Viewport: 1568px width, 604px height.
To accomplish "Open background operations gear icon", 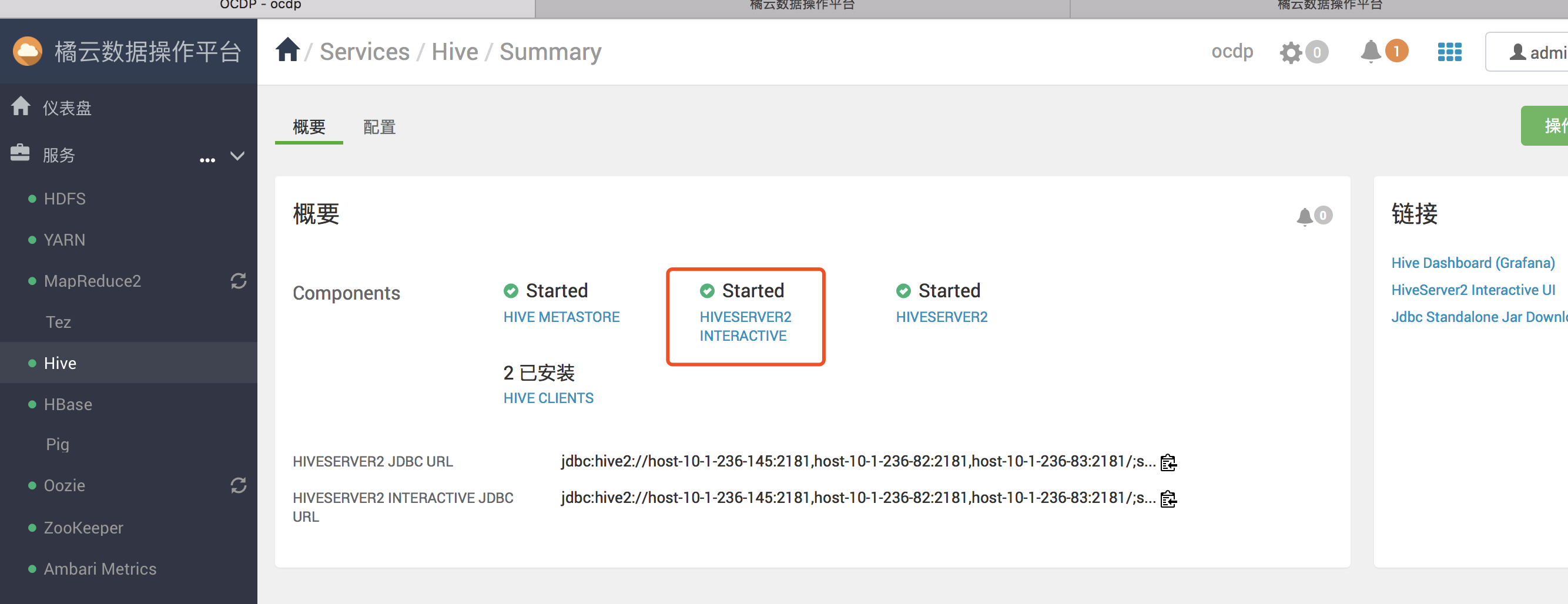I will 1291,52.
